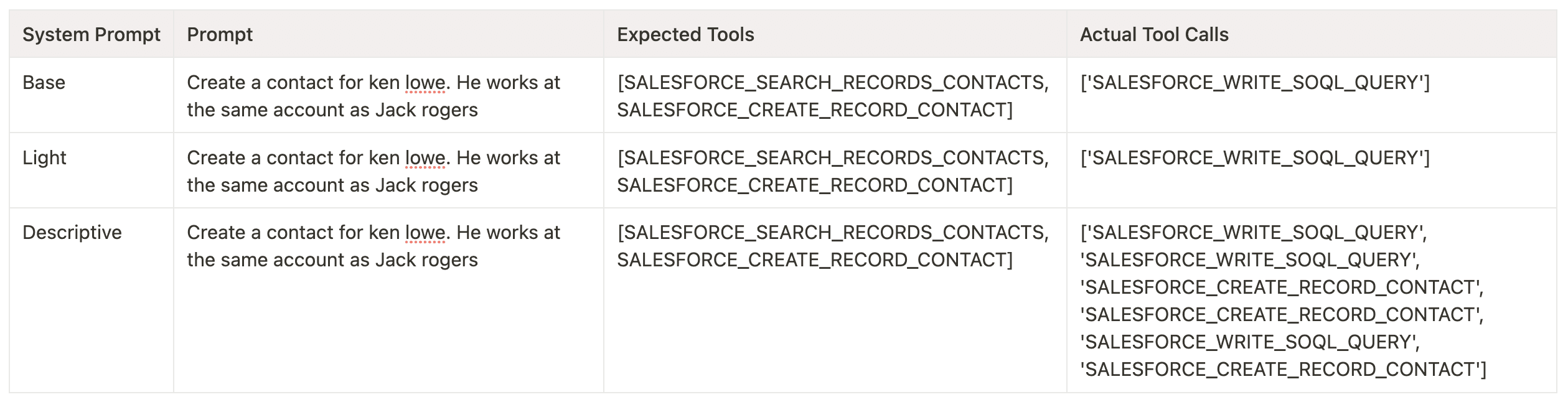Screen dimensions: 1568x402
Task: Click the Base system prompt cell
Action: point(44,83)
